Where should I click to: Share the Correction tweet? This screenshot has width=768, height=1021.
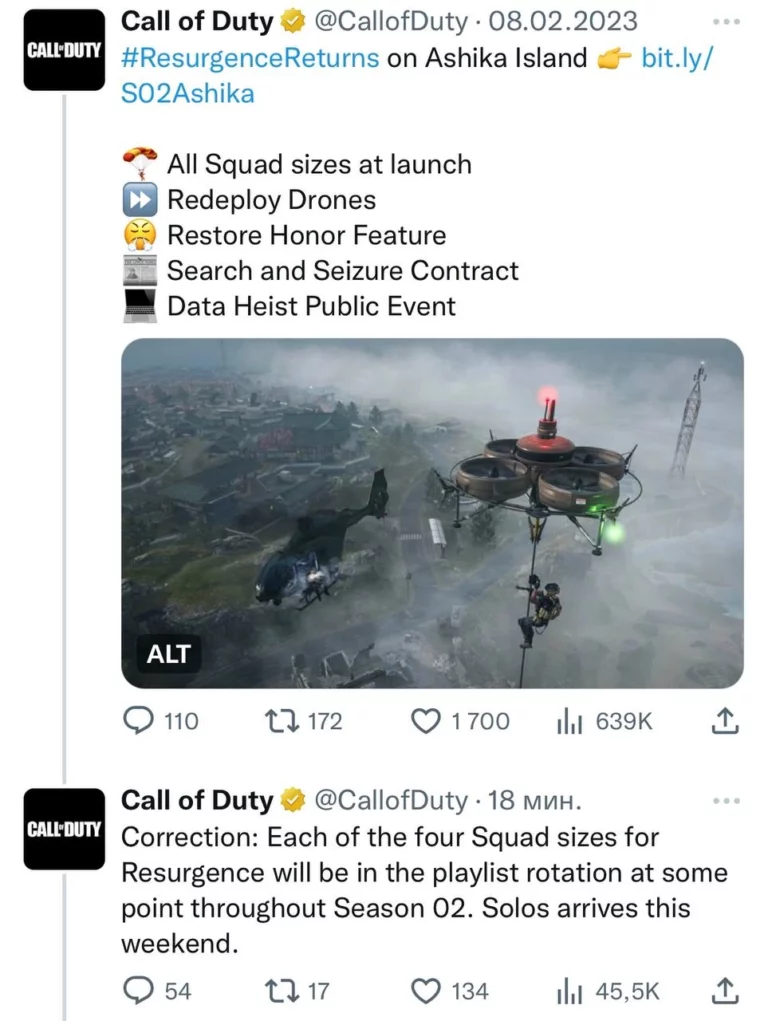pyautogui.click(x=727, y=991)
